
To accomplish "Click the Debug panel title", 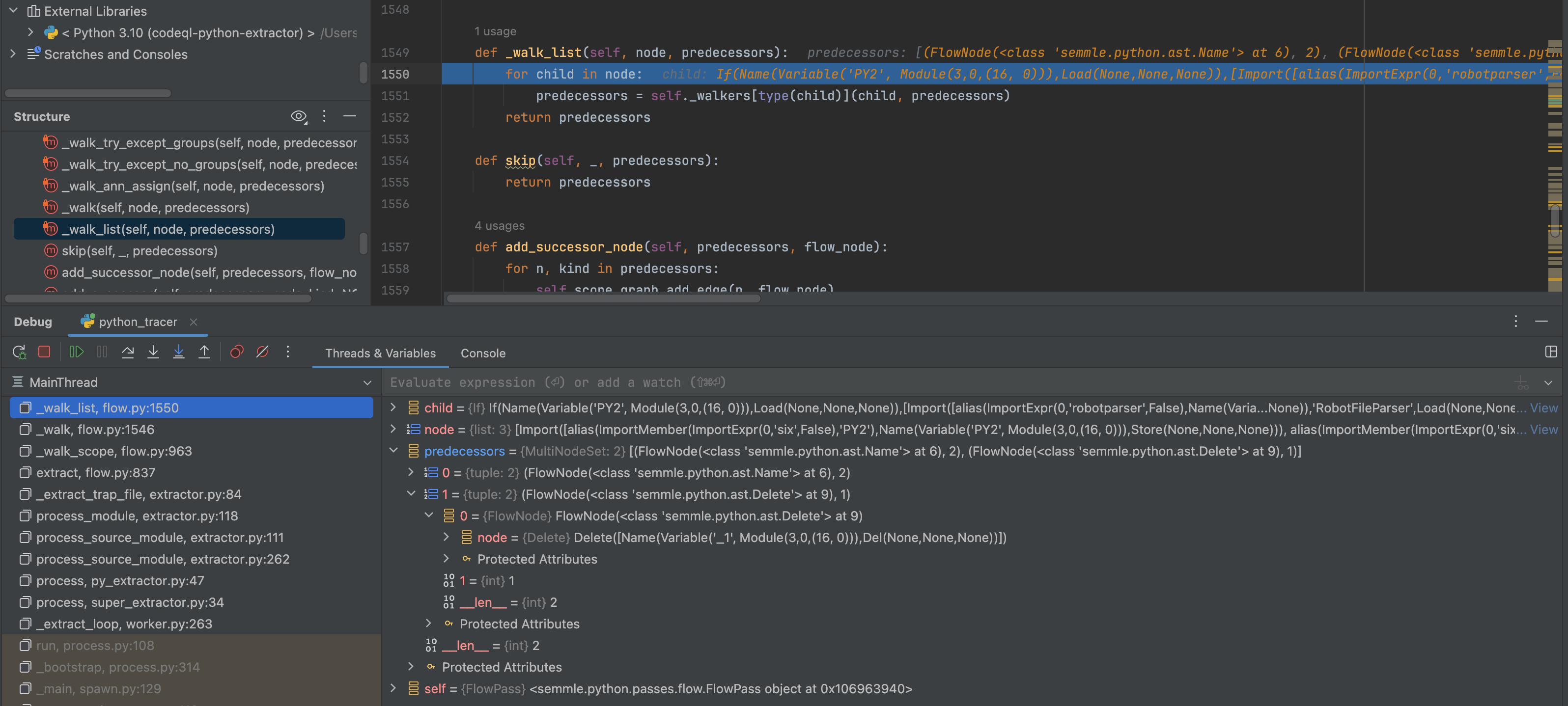I will tap(33, 322).
